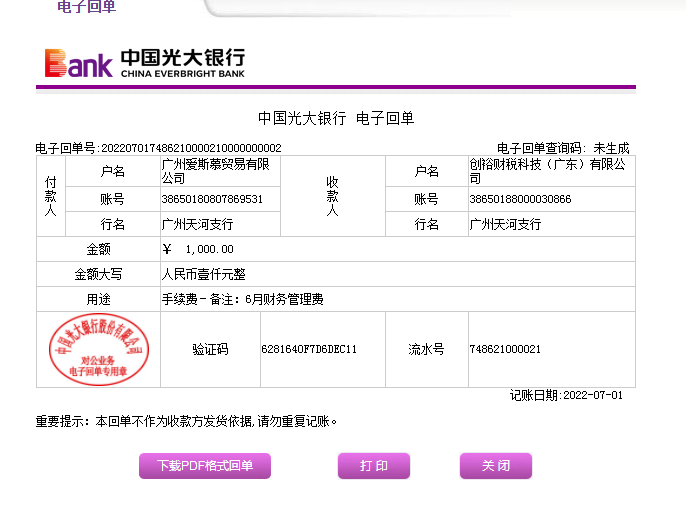The height and width of the screenshot is (506, 686).
Task: Select payee account 38650188000030866
Action: tap(520, 199)
